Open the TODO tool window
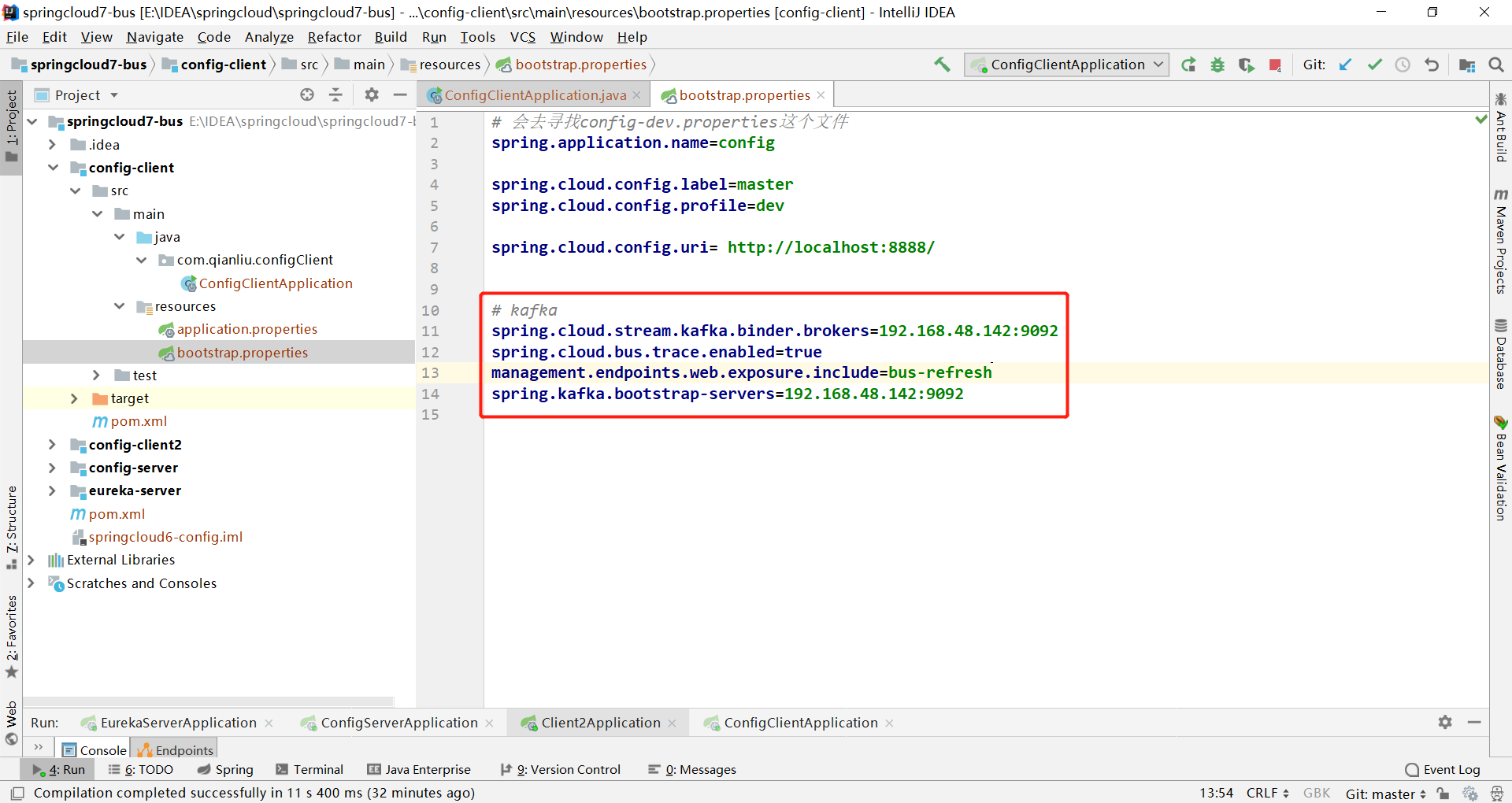 tap(141, 770)
